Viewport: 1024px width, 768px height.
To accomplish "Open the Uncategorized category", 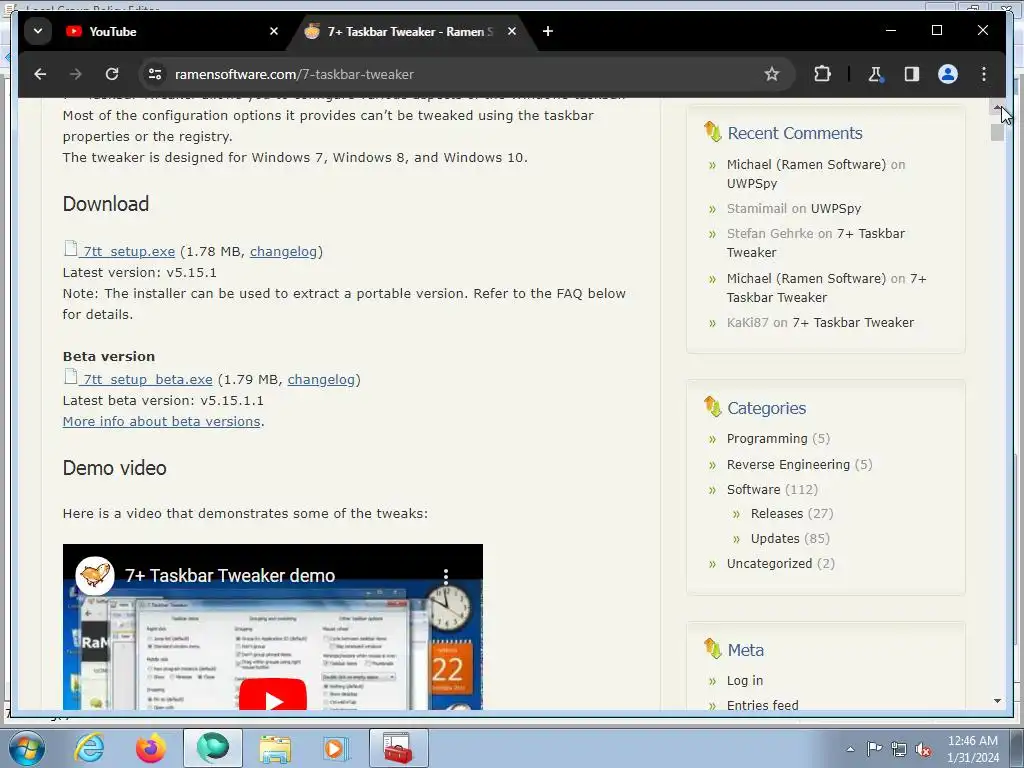I will (x=769, y=564).
